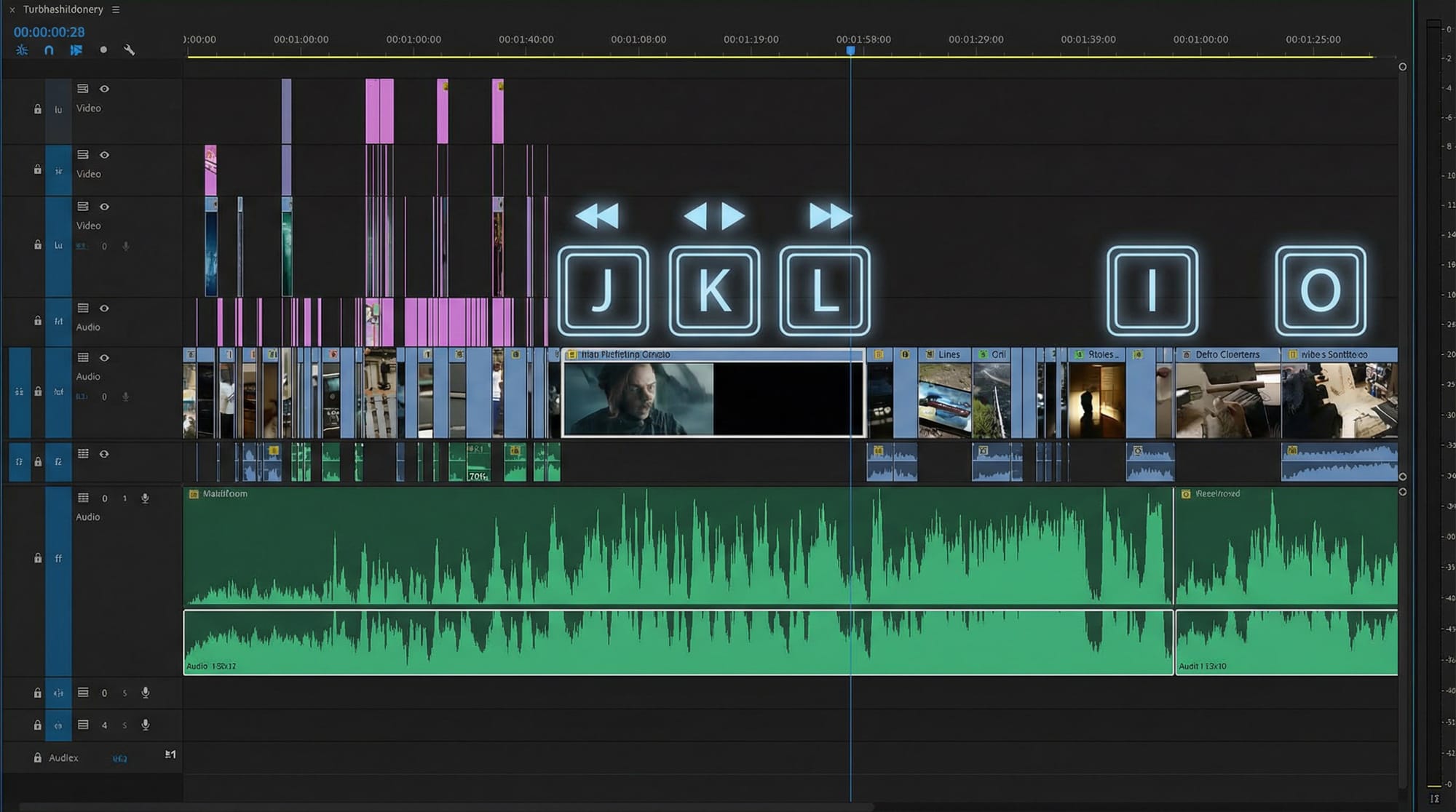Toggle the blue linked selection icon
Image resolution: width=1456 pixels, height=812 pixels.
(76, 50)
